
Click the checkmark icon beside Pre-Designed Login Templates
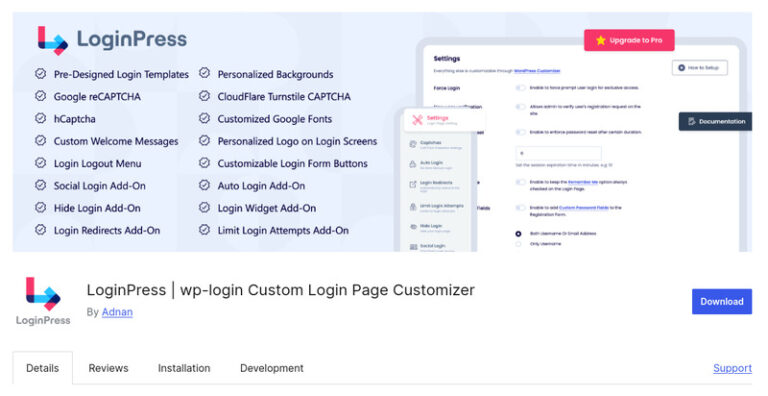pyautogui.click(x=41, y=74)
